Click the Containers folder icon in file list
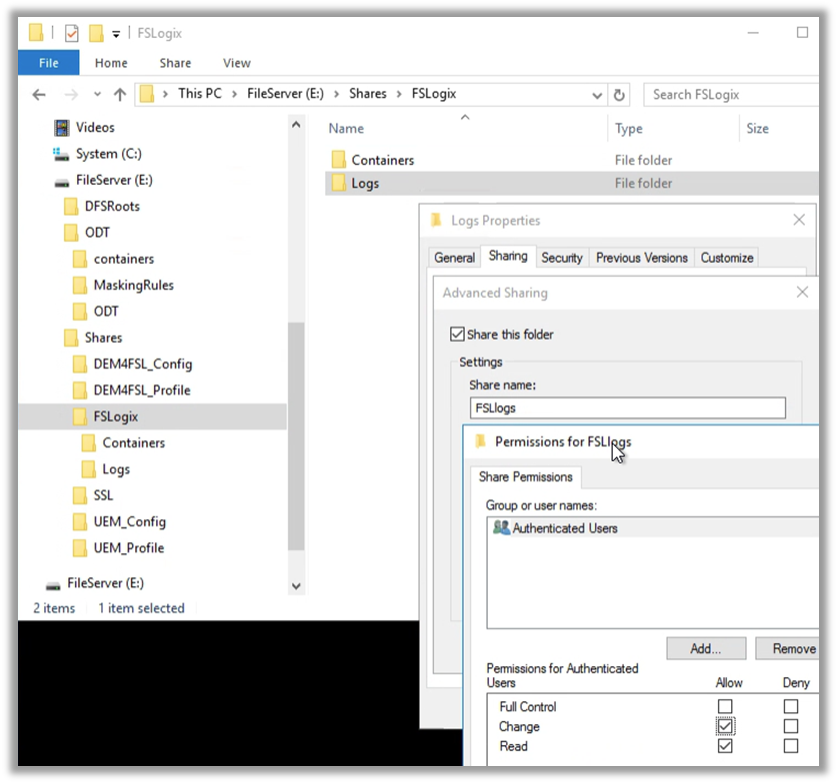The width and height of the screenshot is (837, 783). coord(337,160)
